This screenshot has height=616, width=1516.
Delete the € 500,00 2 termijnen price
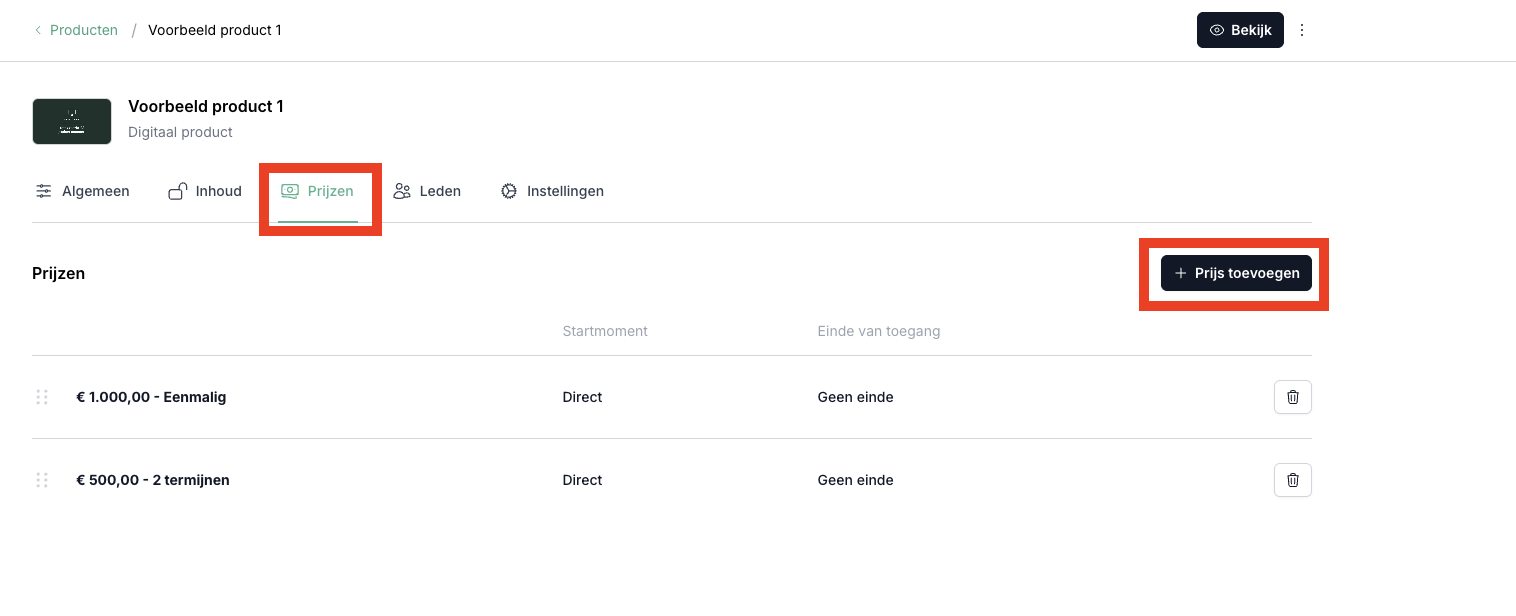[x=1292, y=480]
